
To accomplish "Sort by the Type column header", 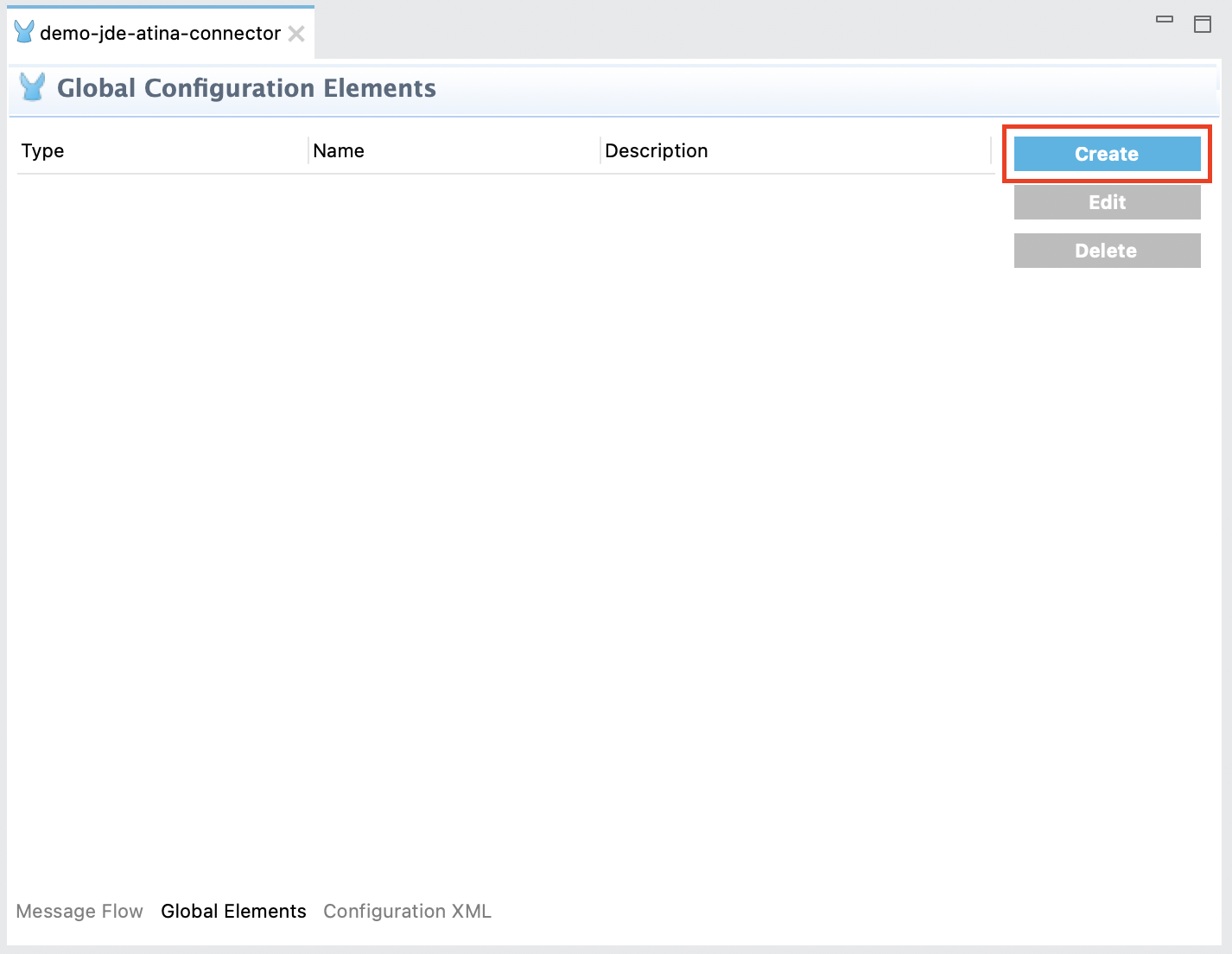I will point(43,151).
